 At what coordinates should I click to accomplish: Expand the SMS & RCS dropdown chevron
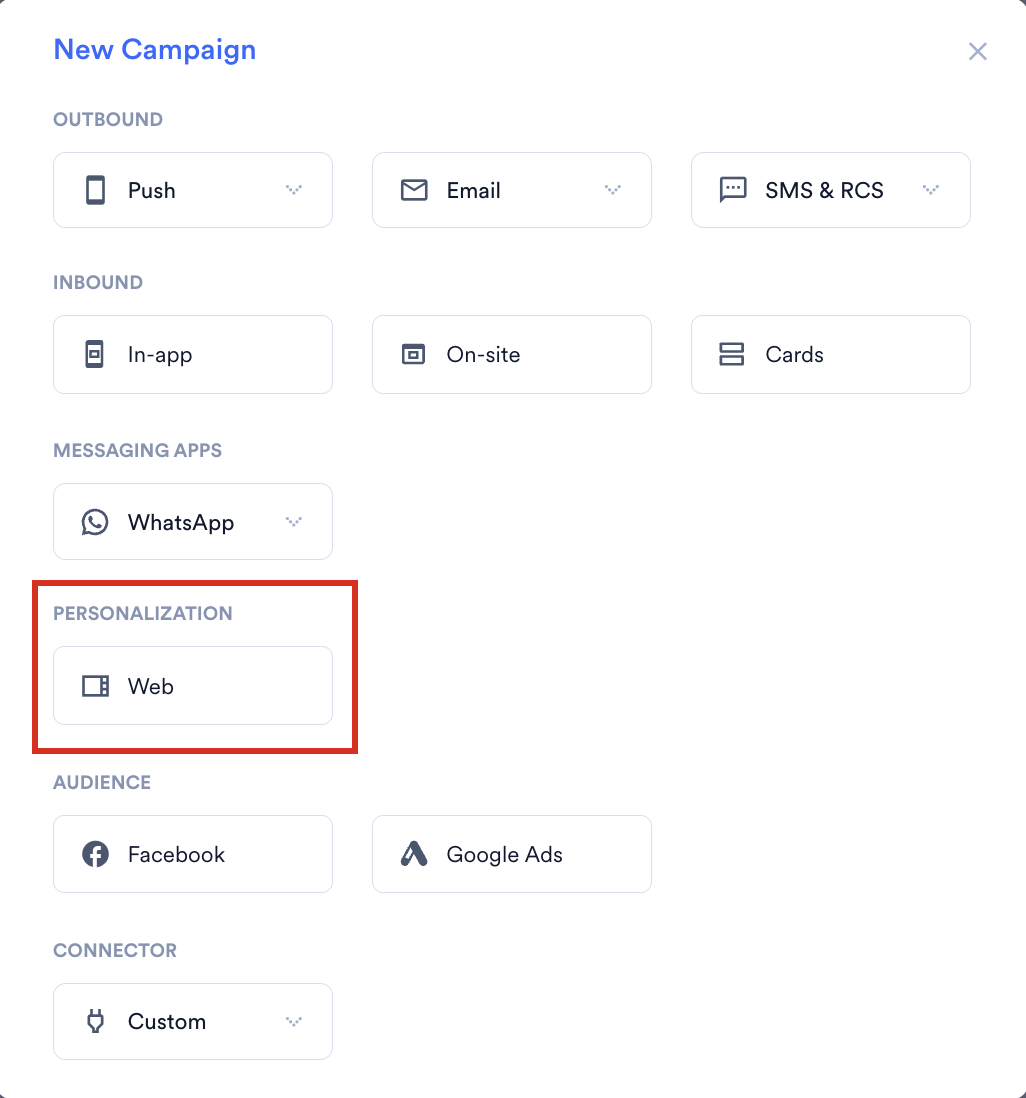click(931, 190)
